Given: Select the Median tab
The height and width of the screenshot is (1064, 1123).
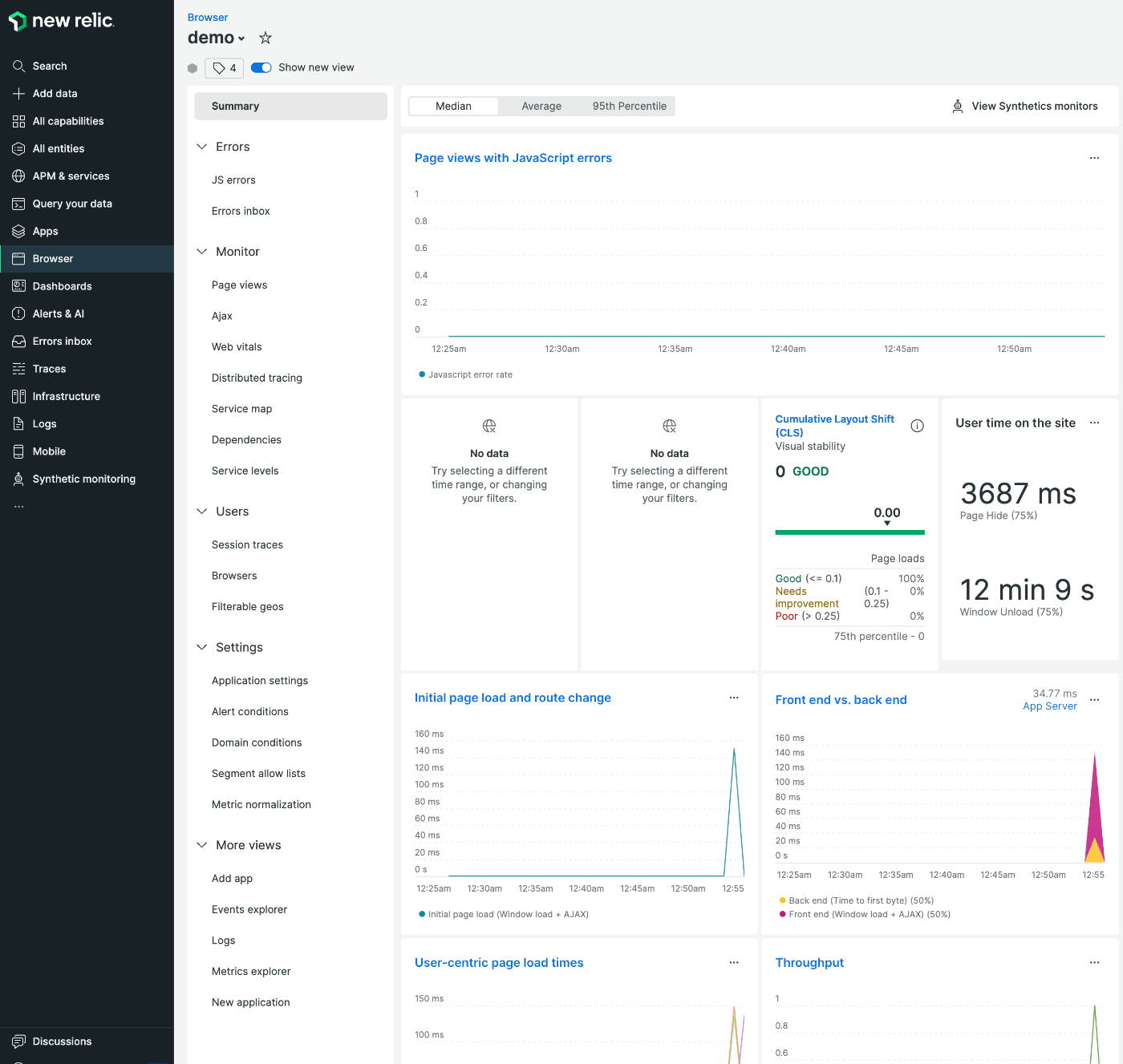Looking at the screenshot, I should (x=453, y=106).
